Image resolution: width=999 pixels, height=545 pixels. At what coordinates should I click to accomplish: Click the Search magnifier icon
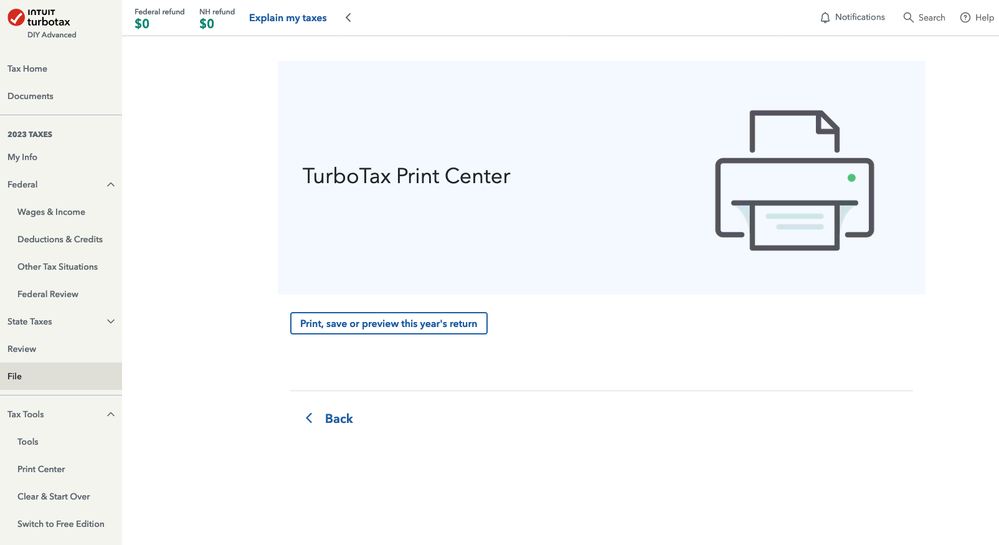pos(909,18)
